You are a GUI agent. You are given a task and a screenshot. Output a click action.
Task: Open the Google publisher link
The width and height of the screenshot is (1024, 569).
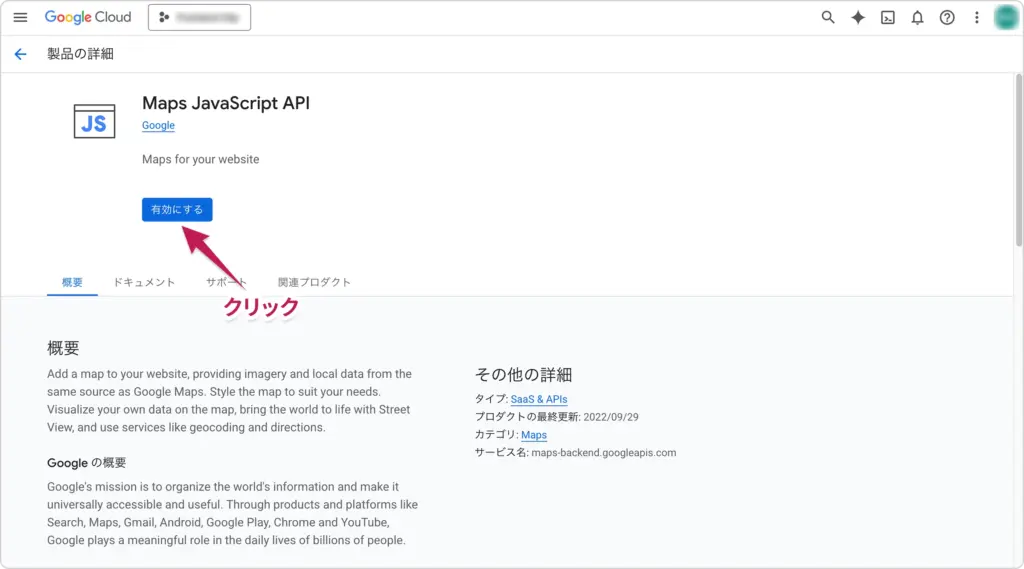[158, 125]
